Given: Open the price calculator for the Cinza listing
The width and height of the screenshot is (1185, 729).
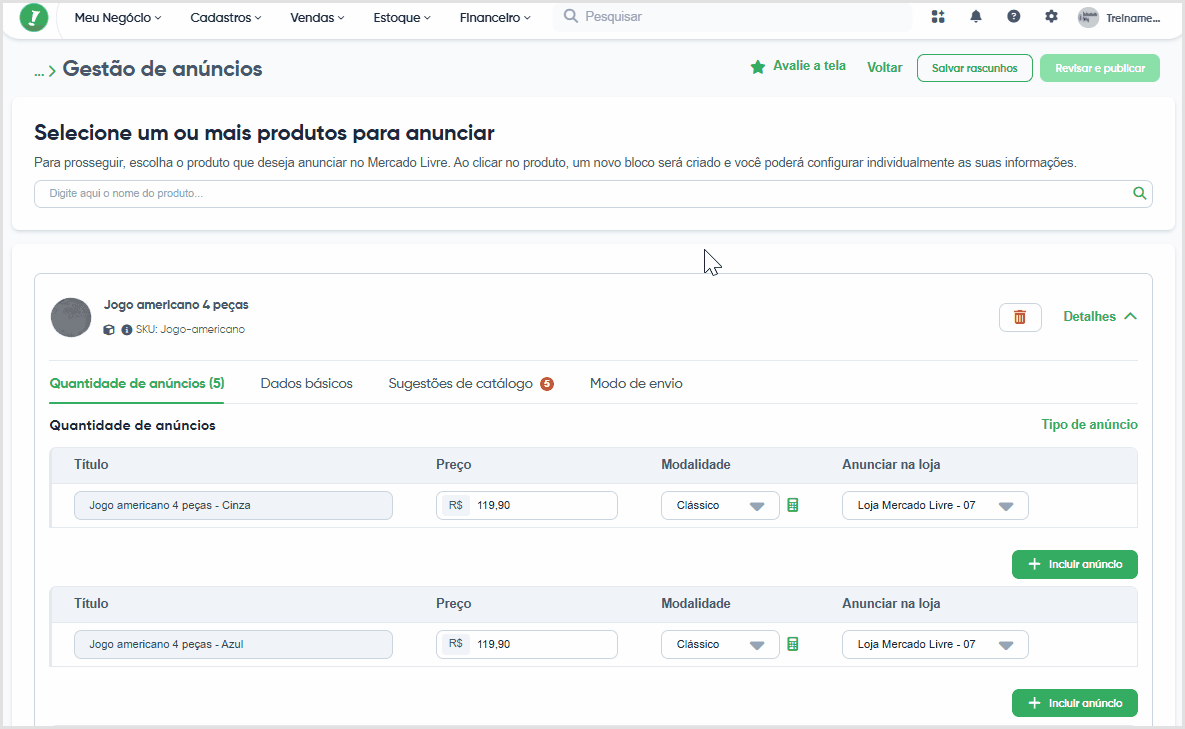Looking at the screenshot, I should tap(793, 505).
